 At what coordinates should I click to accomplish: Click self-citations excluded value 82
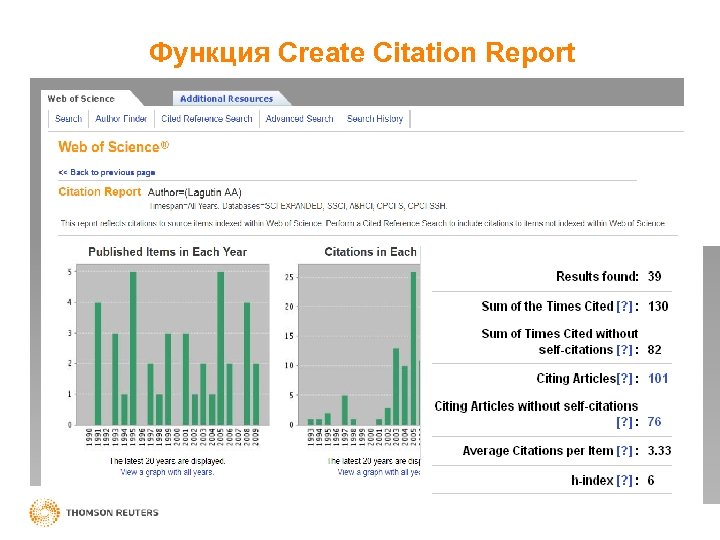pyautogui.click(x=654, y=350)
